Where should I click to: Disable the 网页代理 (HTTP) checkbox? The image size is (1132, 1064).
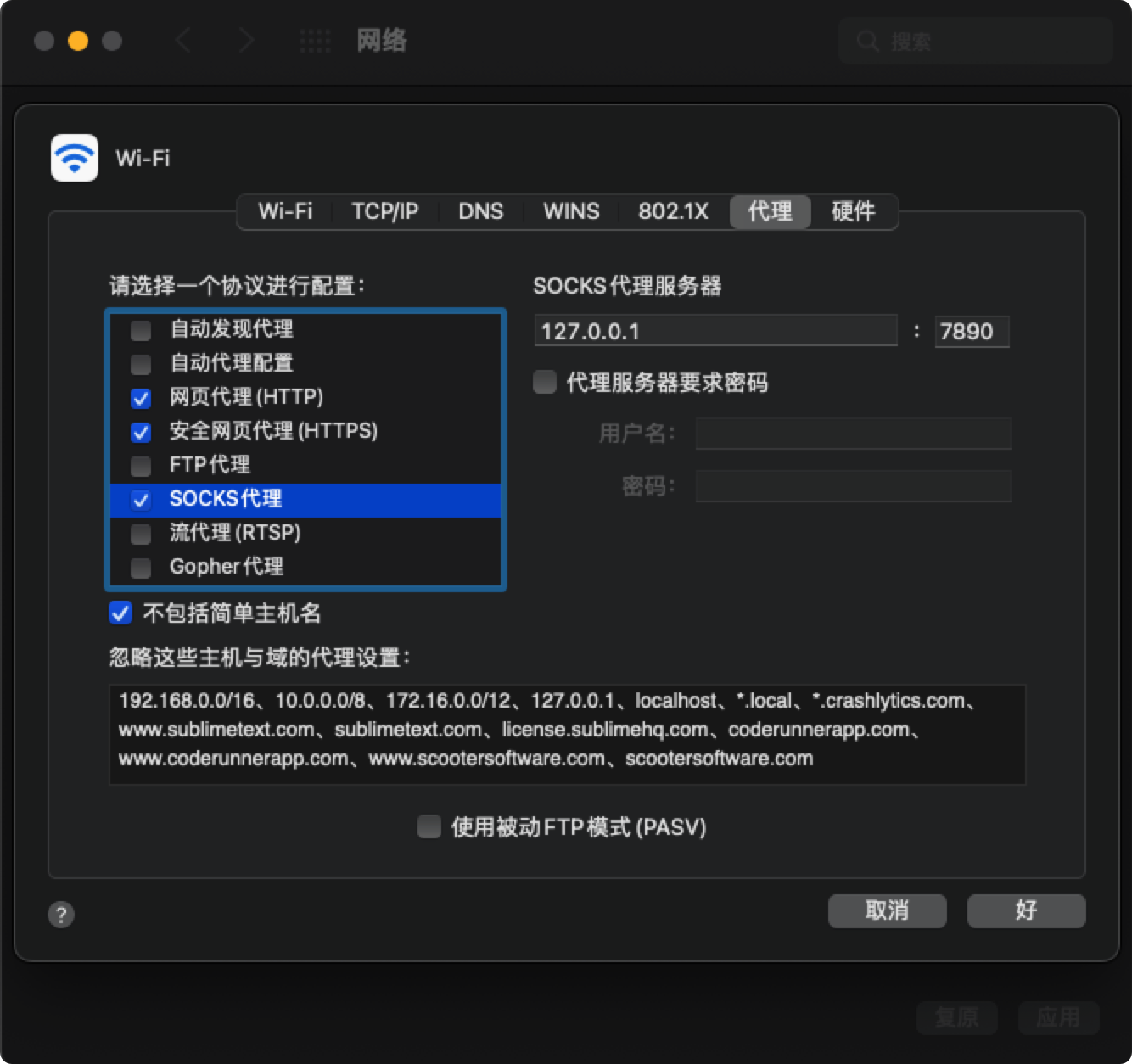(x=140, y=398)
